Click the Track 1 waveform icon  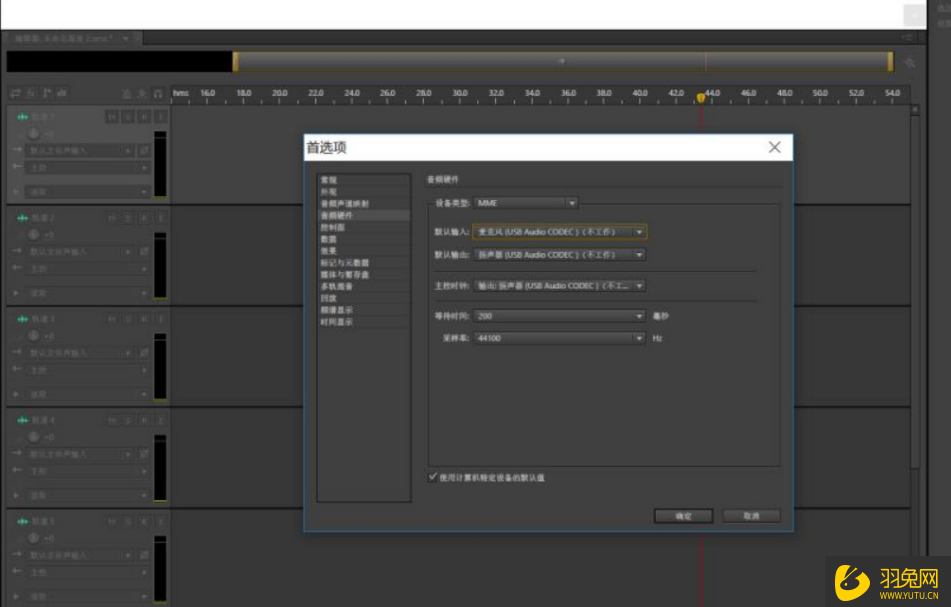(x=22, y=117)
